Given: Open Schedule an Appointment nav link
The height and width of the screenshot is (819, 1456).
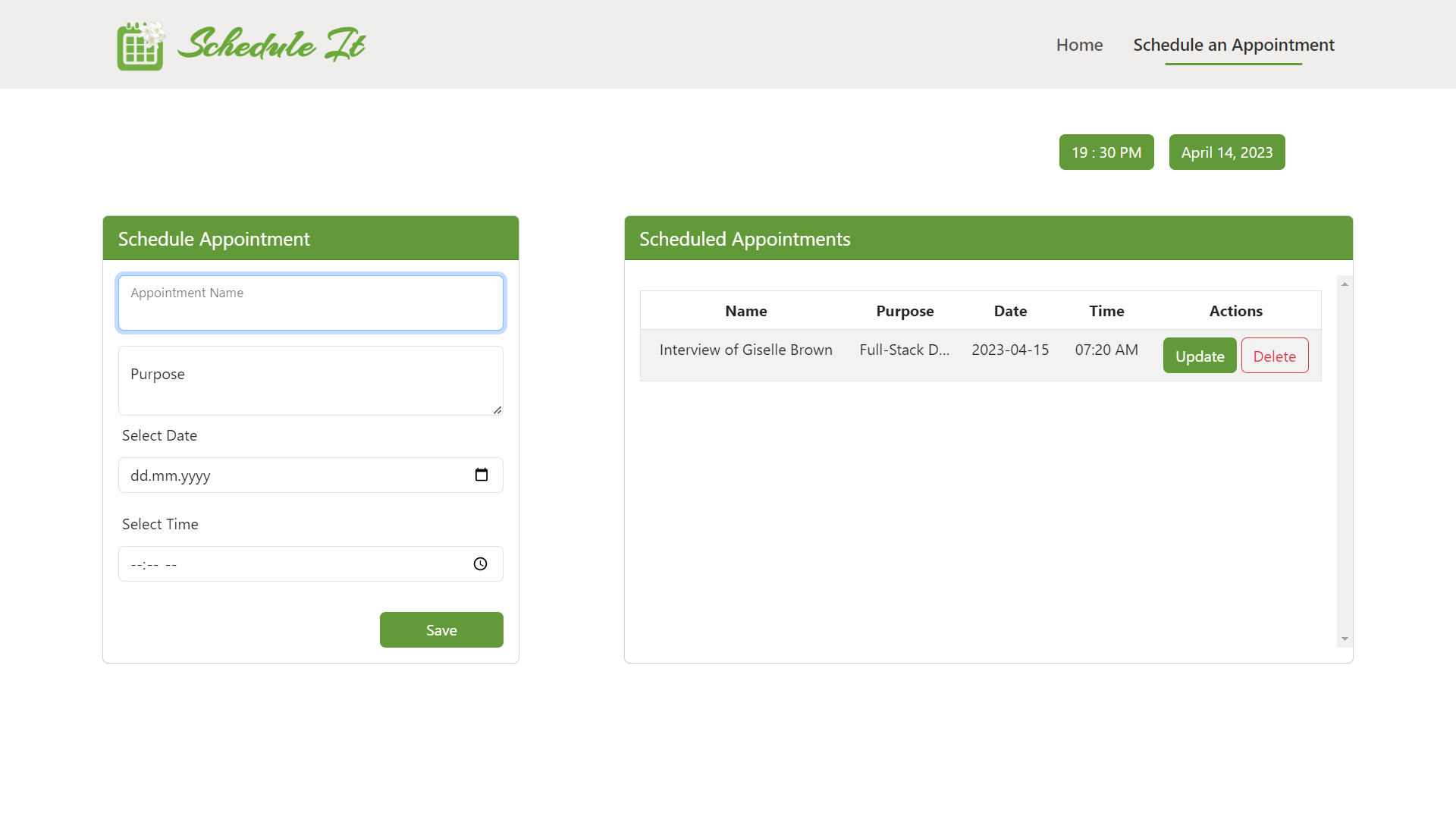Looking at the screenshot, I should click(1234, 45).
